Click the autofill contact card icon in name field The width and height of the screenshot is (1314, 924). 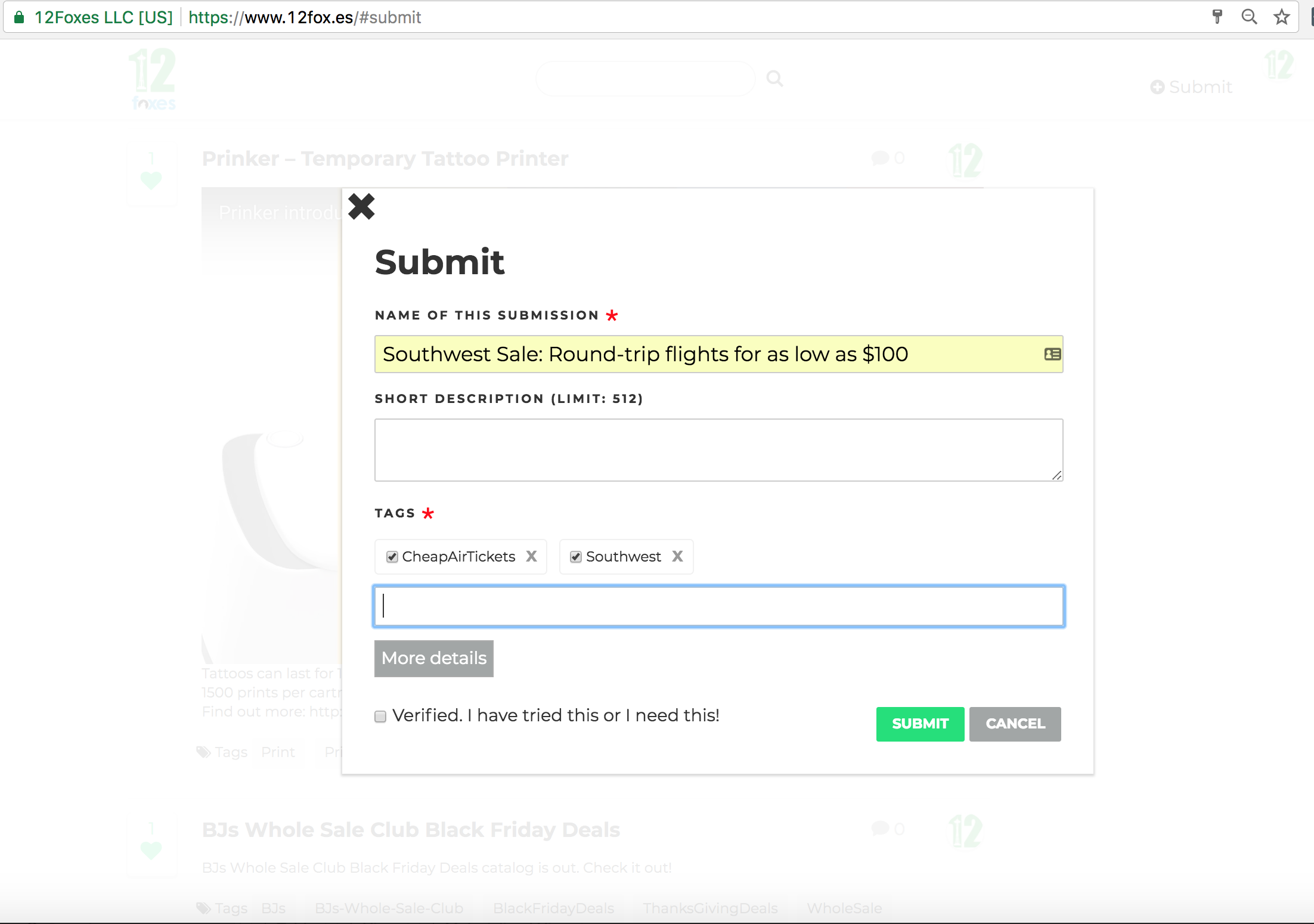[x=1052, y=354]
